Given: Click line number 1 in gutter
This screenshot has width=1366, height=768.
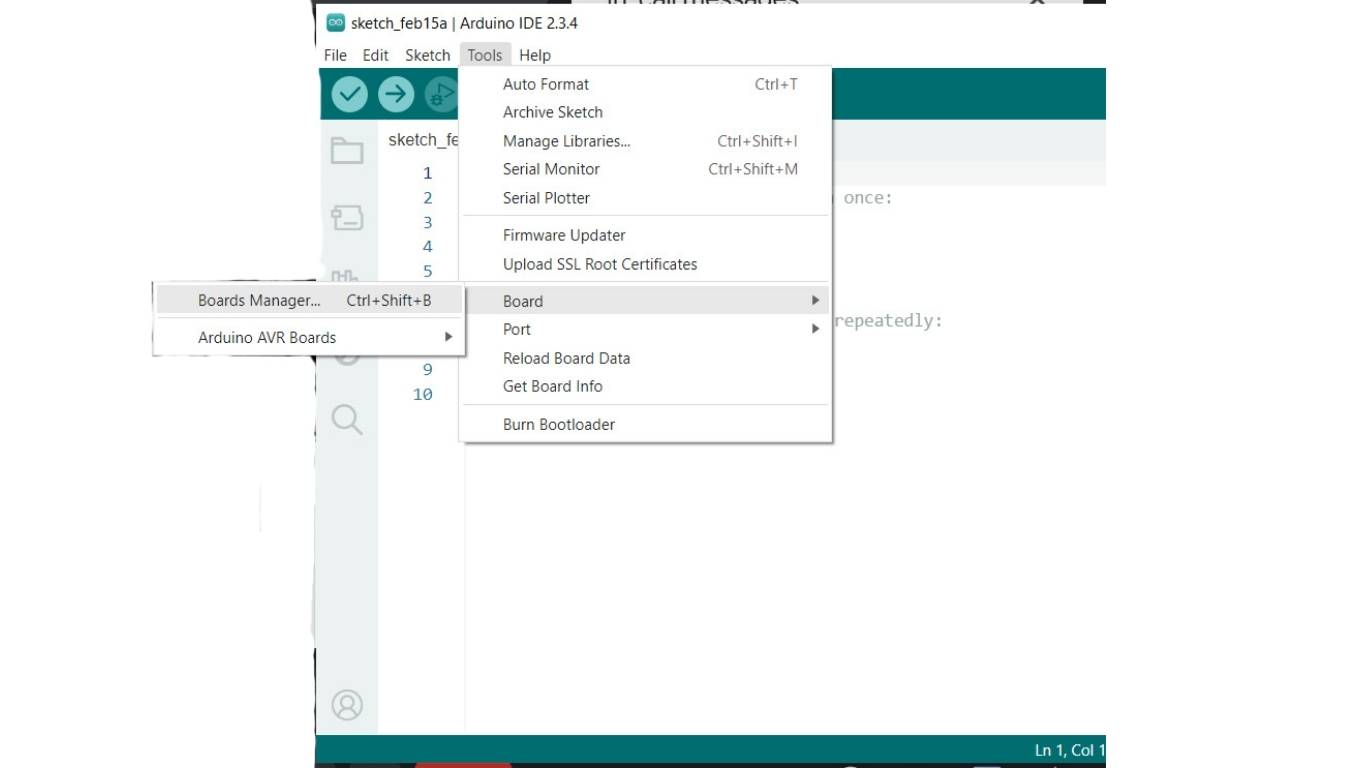Looking at the screenshot, I should coord(427,173).
